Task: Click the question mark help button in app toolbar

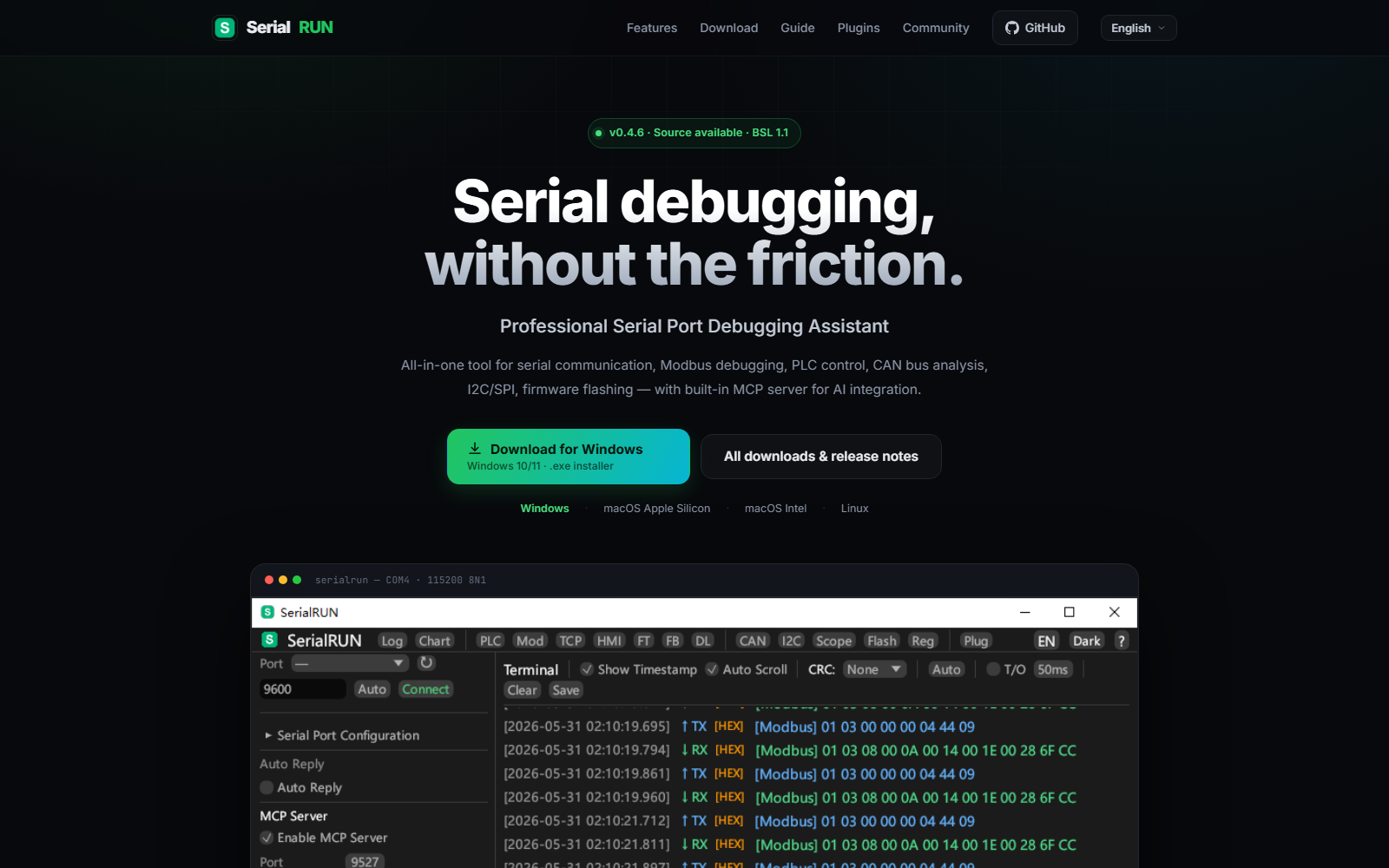Action: [1122, 641]
